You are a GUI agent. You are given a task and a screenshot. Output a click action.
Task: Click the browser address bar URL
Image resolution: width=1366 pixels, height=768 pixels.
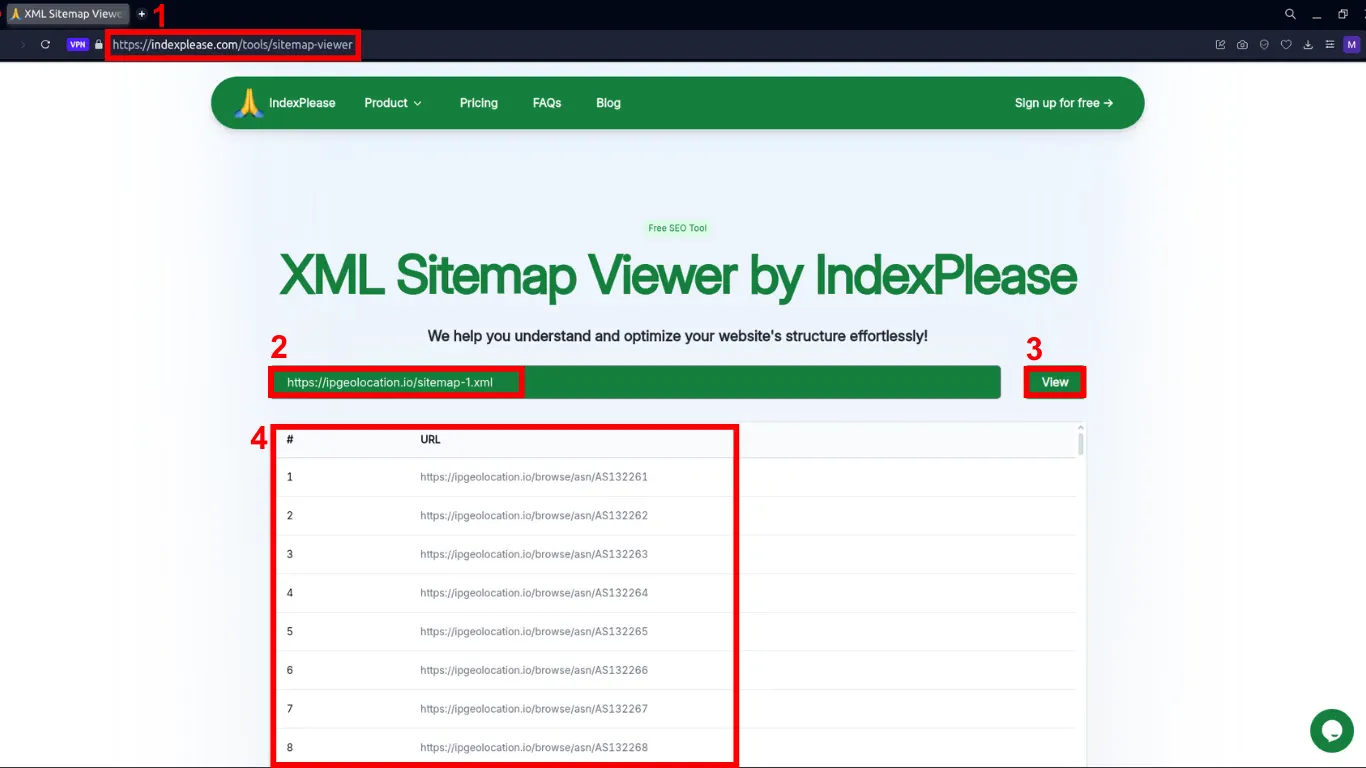(232, 45)
